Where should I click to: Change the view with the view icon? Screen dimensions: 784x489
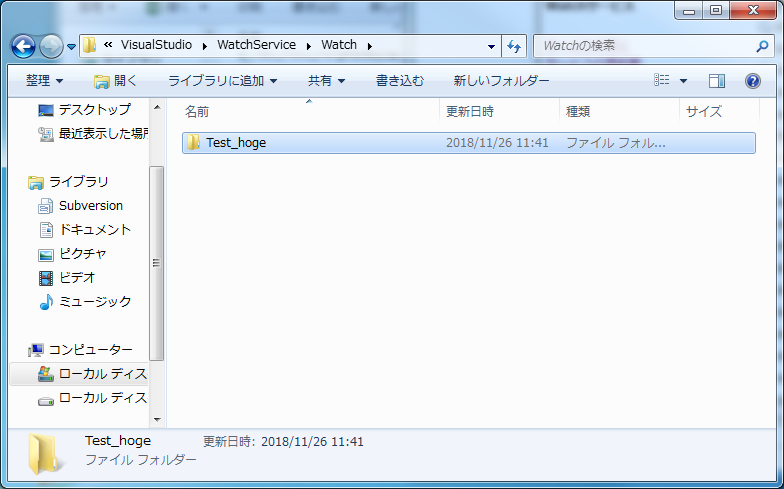pyautogui.click(x=662, y=80)
